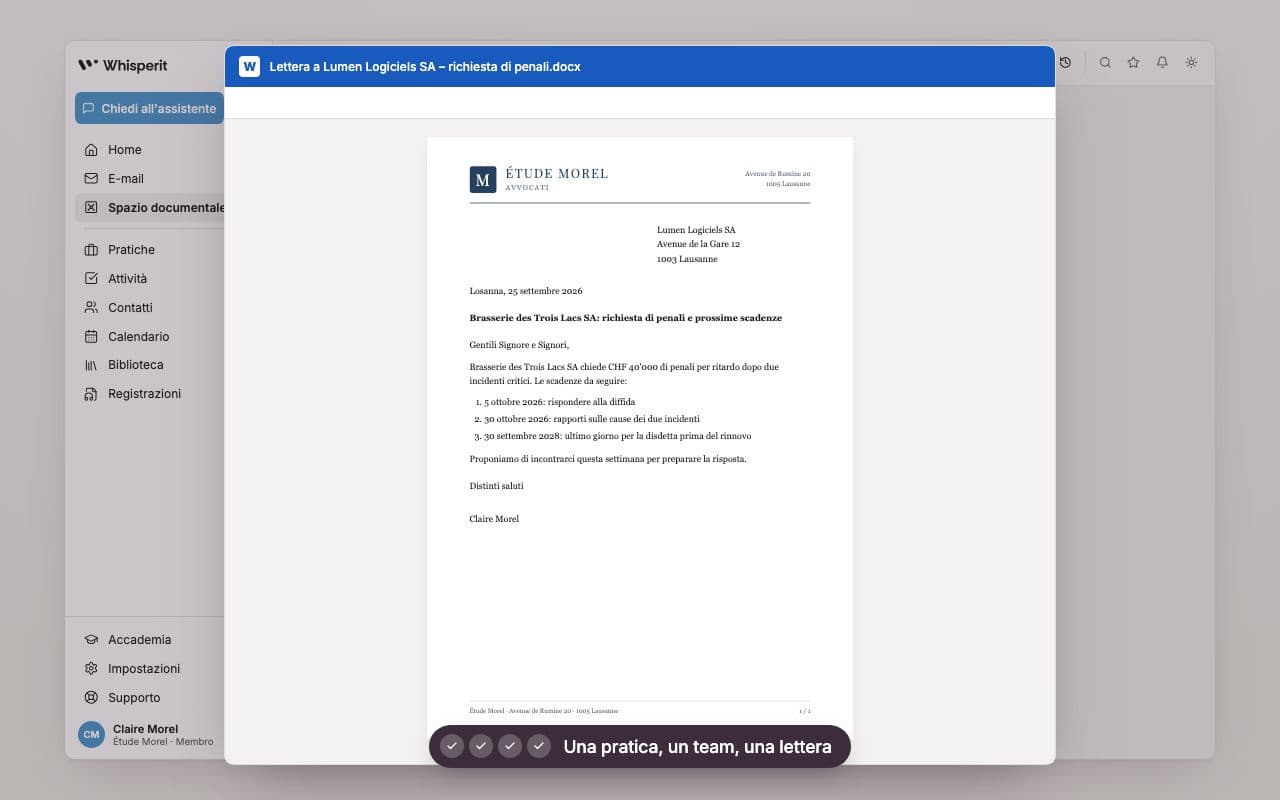Open Accademia via its graduation cap icon

(x=91, y=640)
